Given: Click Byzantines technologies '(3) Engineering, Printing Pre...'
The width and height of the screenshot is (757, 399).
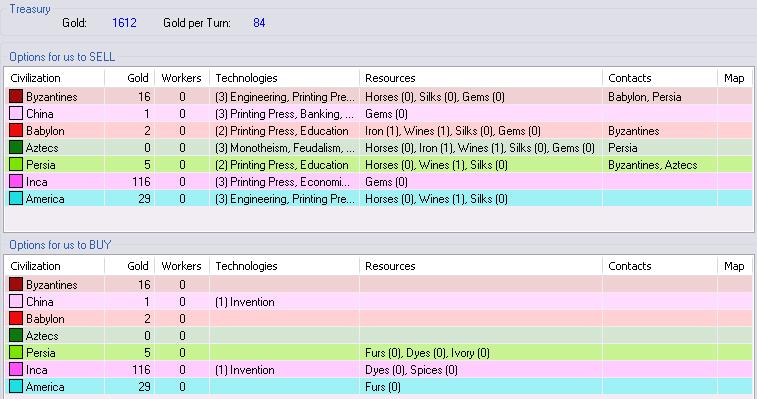Looking at the screenshot, I should point(285,97).
